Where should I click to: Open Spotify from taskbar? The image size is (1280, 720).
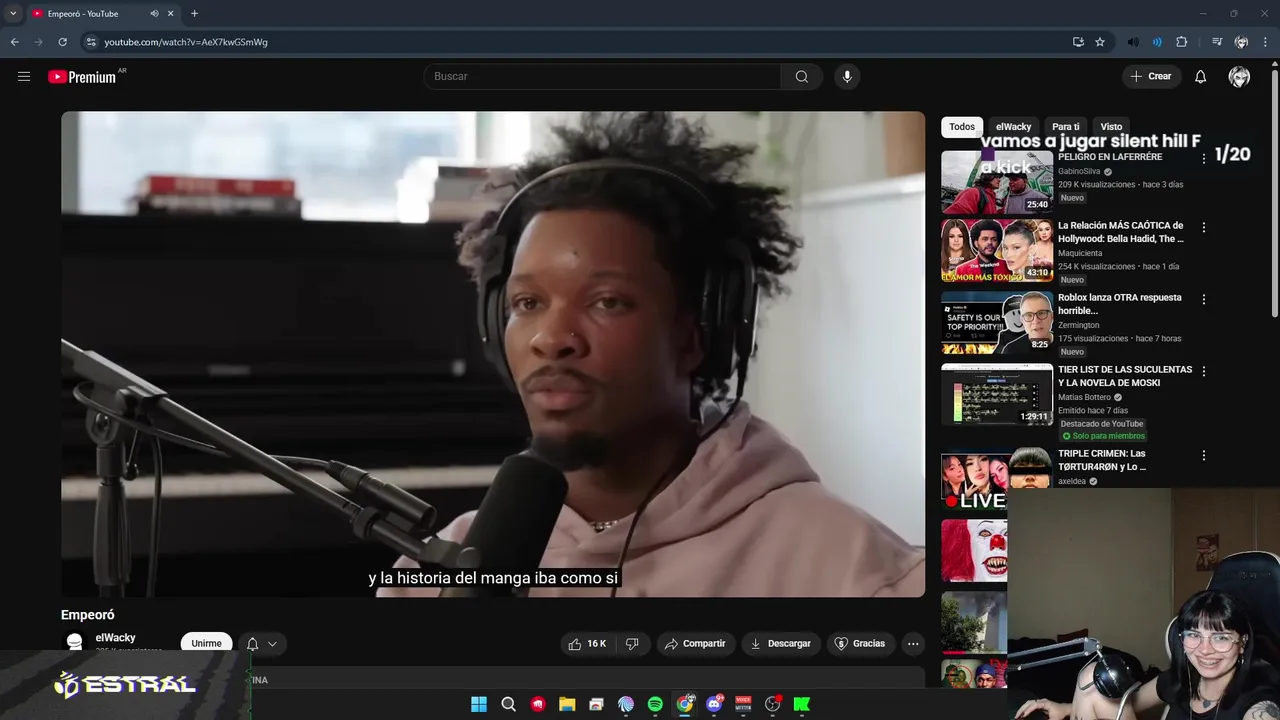click(655, 704)
